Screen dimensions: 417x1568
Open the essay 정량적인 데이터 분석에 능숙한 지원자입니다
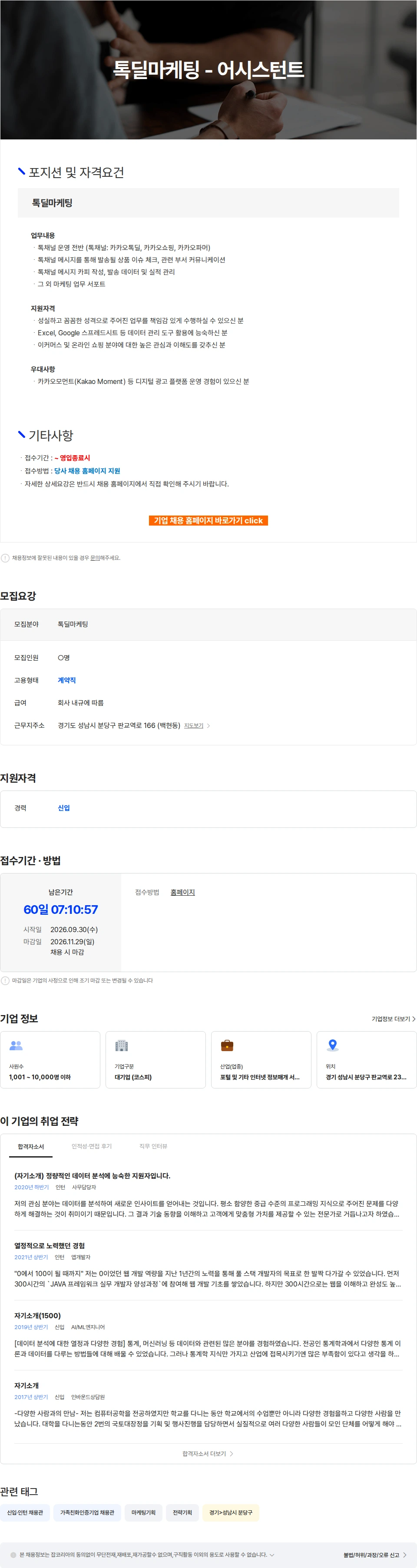click(93, 1175)
